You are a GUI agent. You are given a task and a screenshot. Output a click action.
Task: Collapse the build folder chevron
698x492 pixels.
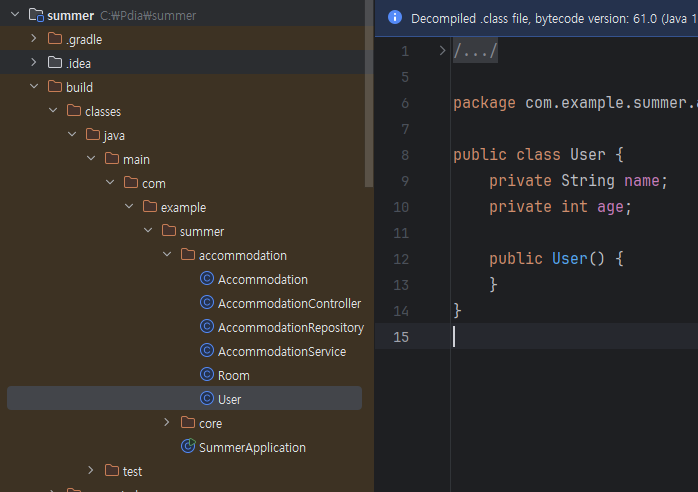(x=34, y=86)
